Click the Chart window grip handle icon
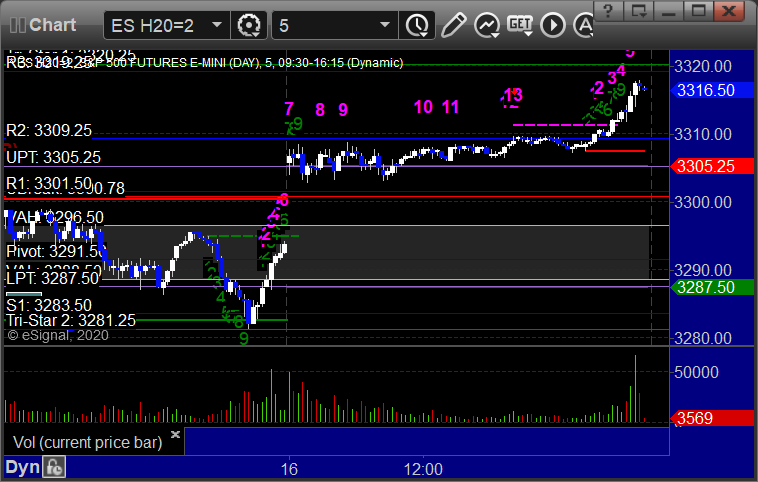758x482 pixels. coord(18,25)
